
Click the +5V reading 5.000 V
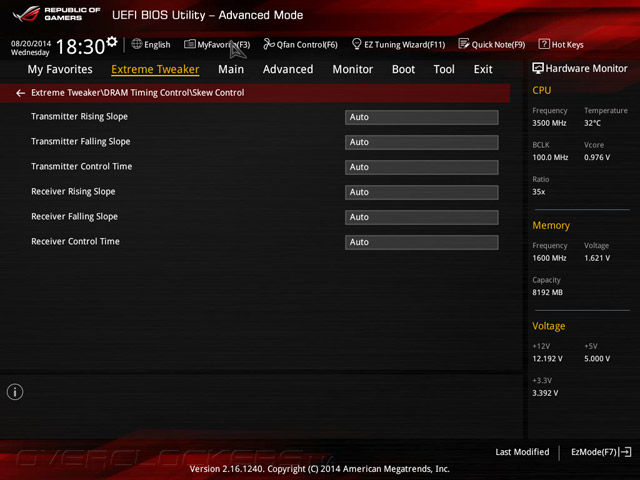point(597,359)
